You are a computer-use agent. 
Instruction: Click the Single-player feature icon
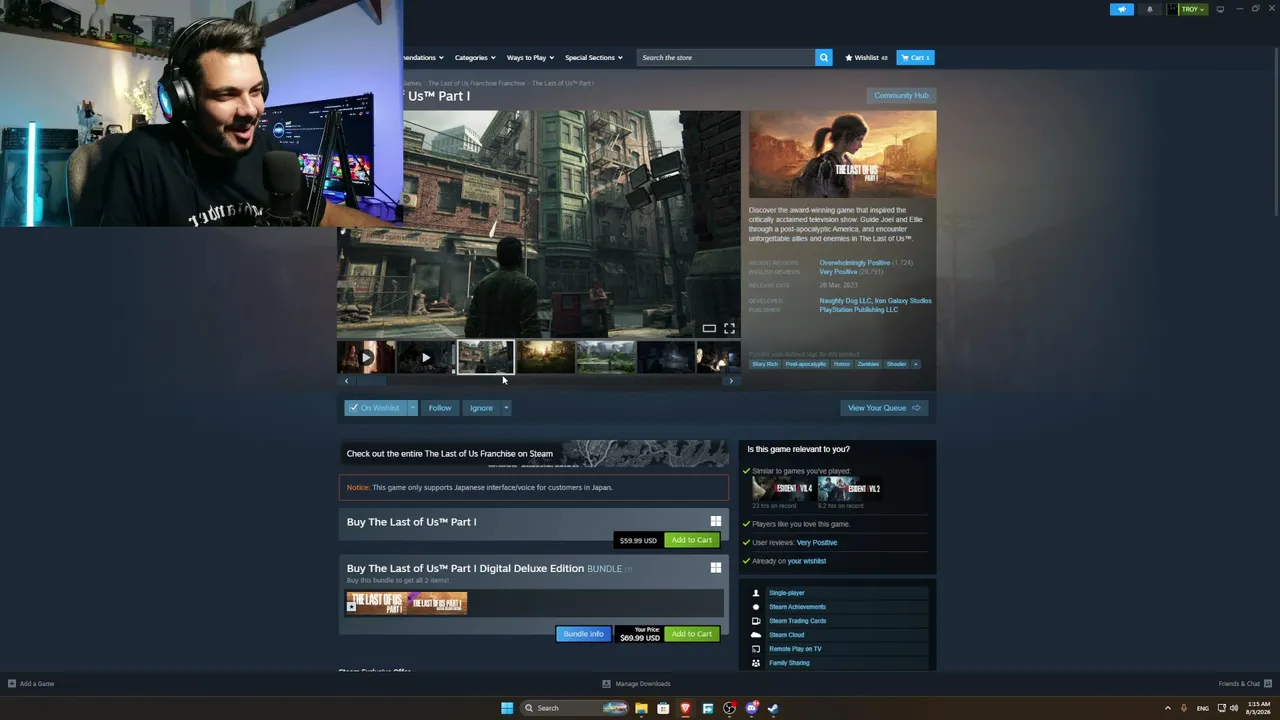[x=756, y=593]
